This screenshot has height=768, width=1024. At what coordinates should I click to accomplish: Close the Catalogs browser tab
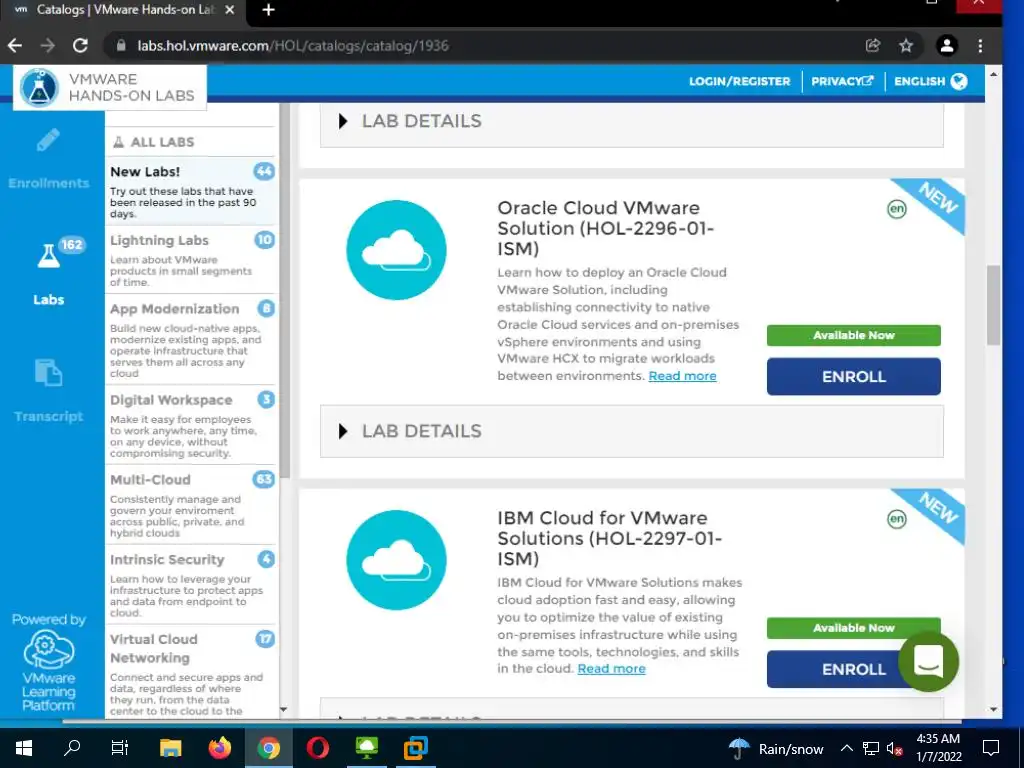(x=229, y=10)
